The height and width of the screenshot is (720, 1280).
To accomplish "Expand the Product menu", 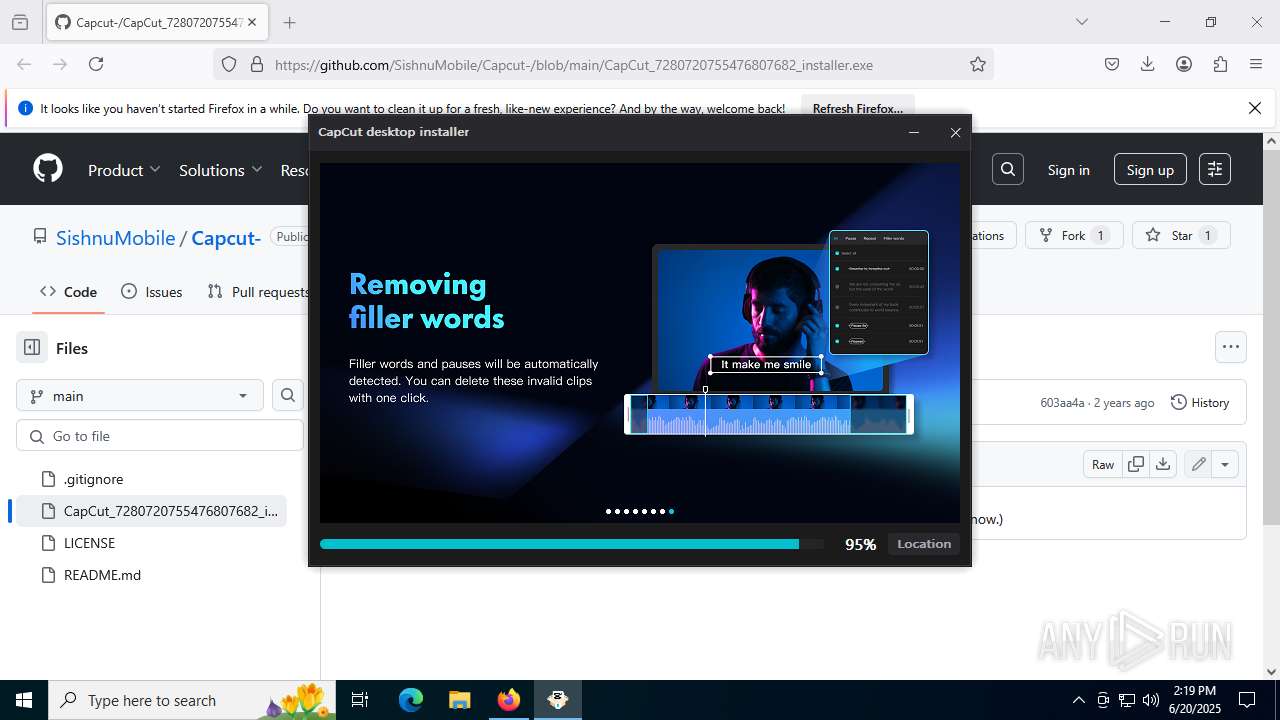I will pyautogui.click(x=124, y=170).
